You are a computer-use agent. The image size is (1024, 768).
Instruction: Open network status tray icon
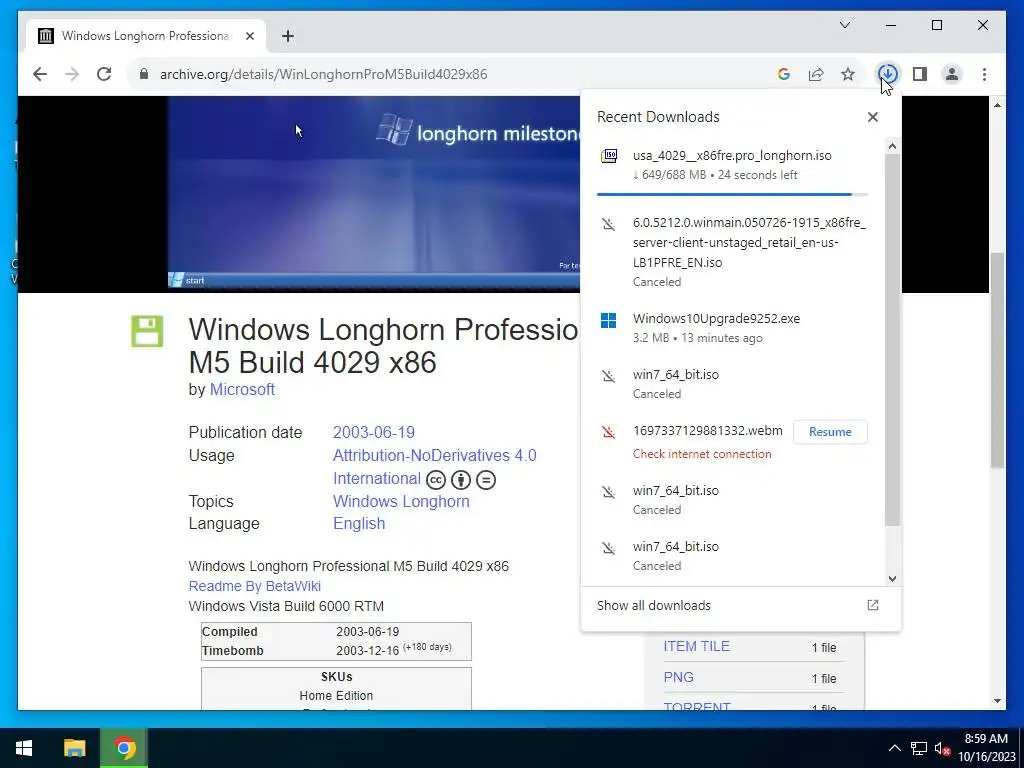coord(919,748)
